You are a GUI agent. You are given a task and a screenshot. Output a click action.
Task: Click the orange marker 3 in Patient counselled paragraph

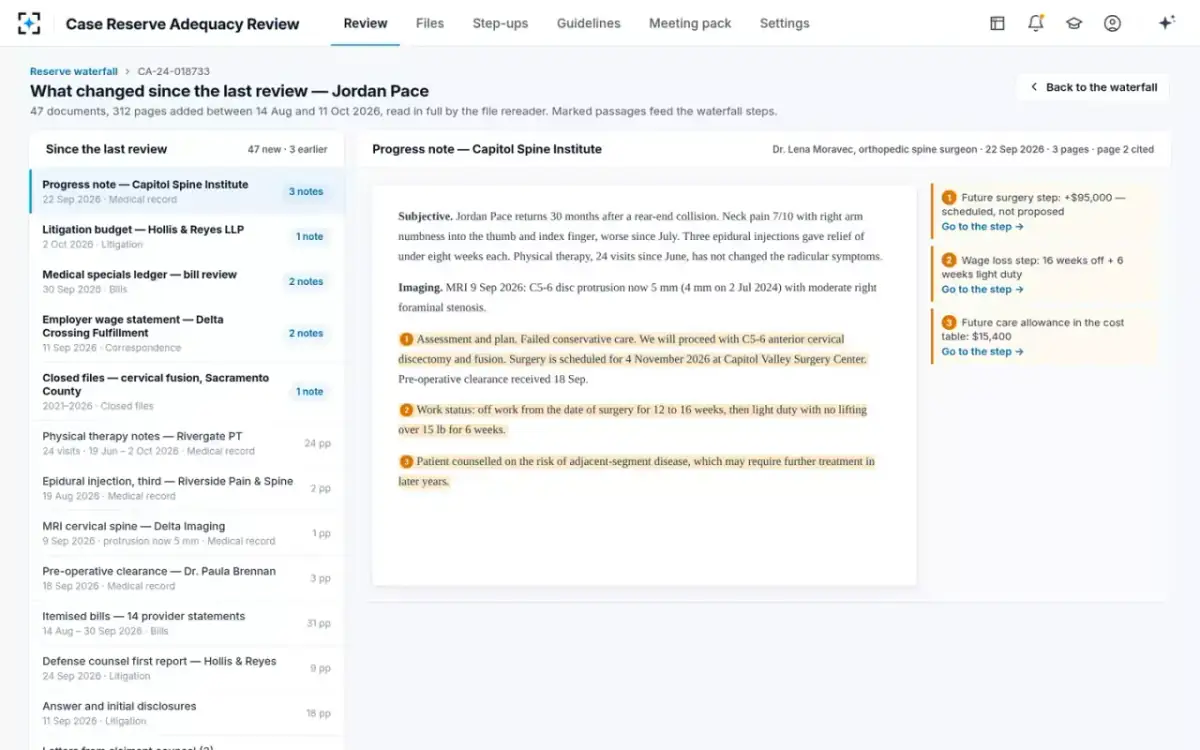[x=406, y=462]
